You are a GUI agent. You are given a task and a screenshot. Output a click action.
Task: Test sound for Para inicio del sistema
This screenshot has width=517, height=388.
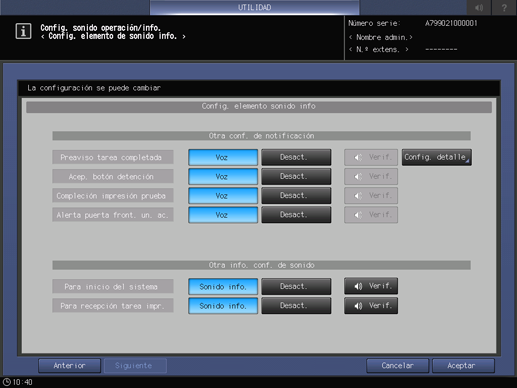(371, 286)
